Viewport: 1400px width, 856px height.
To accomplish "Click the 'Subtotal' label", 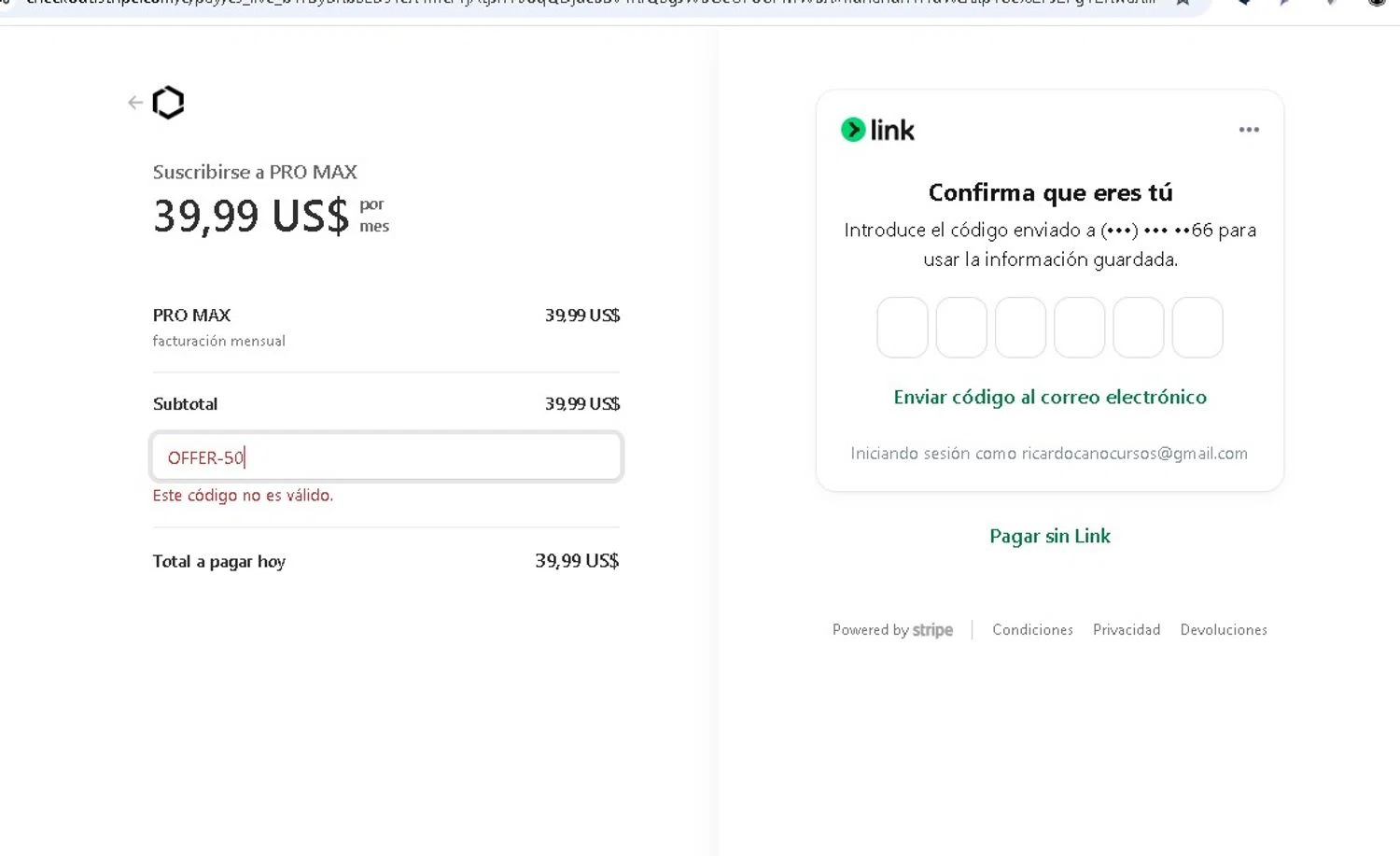I will (185, 404).
